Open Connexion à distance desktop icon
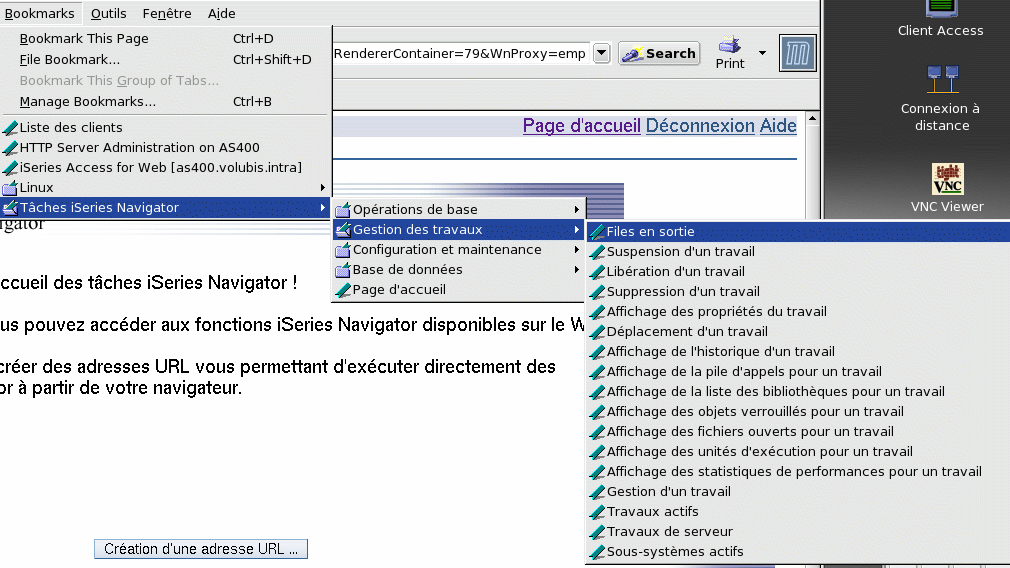1010x568 pixels. pos(941,99)
